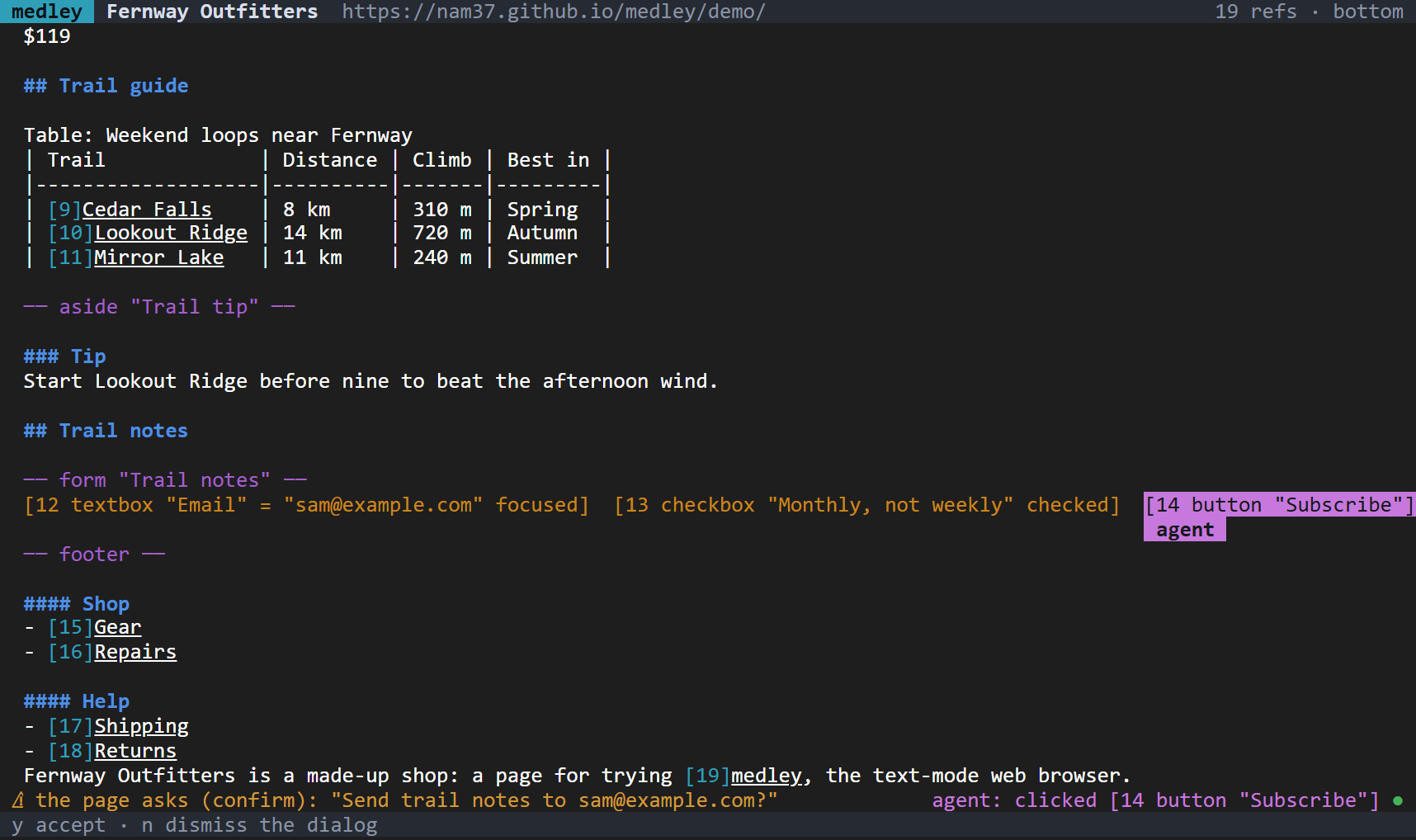Focus the Email textbox in Trail notes form
This screenshot has width=1416, height=840.
coord(307,505)
